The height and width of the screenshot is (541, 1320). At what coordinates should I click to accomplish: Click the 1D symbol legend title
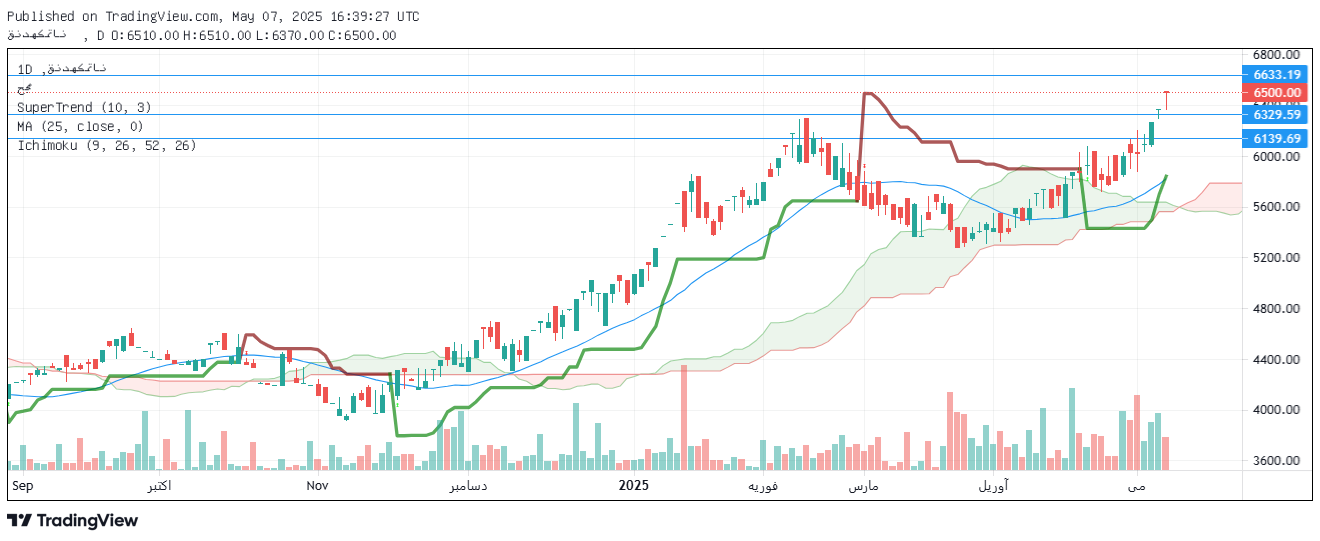pyautogui.click(x=62, y=69)
